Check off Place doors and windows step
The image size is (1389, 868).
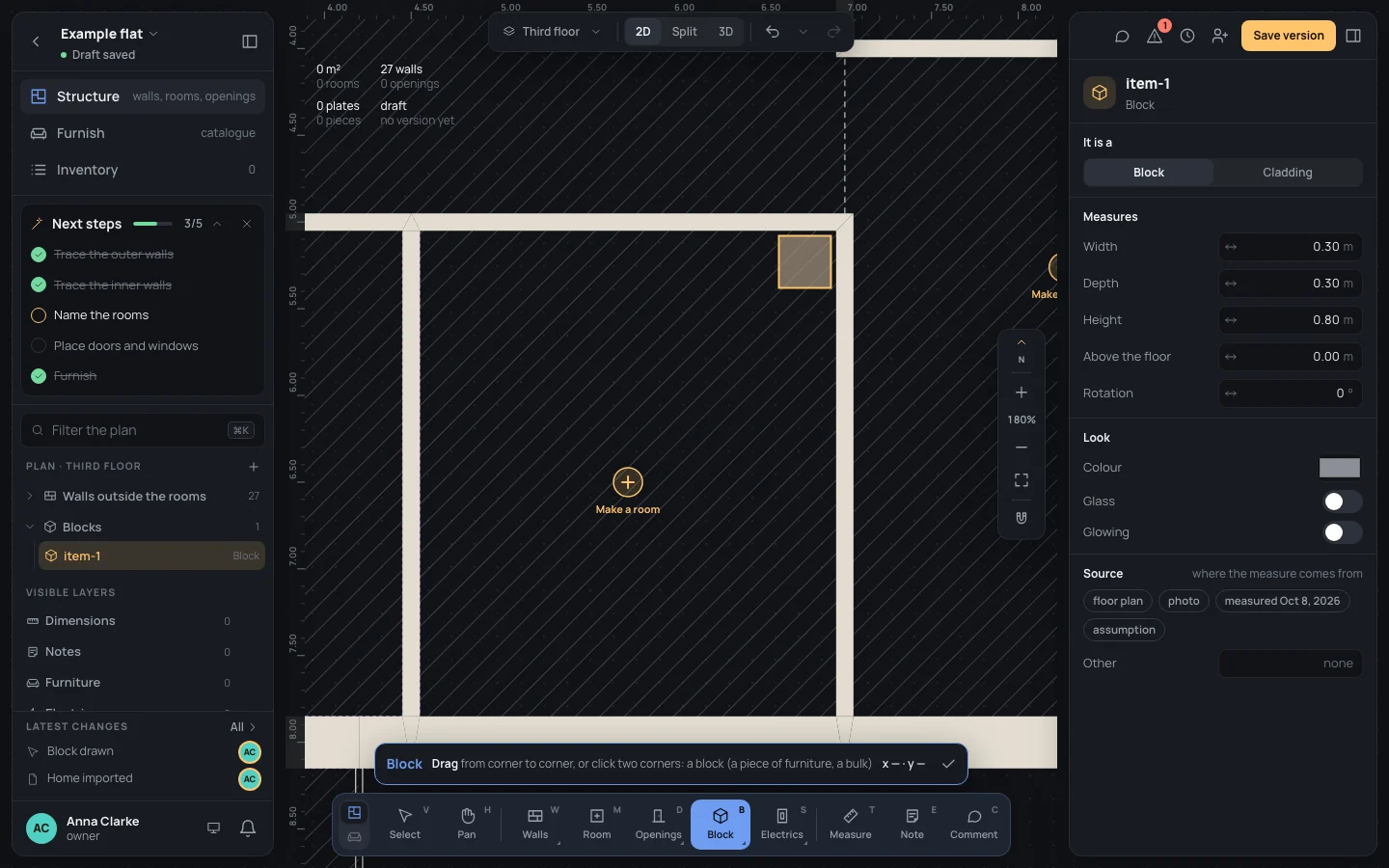(39, 346)
